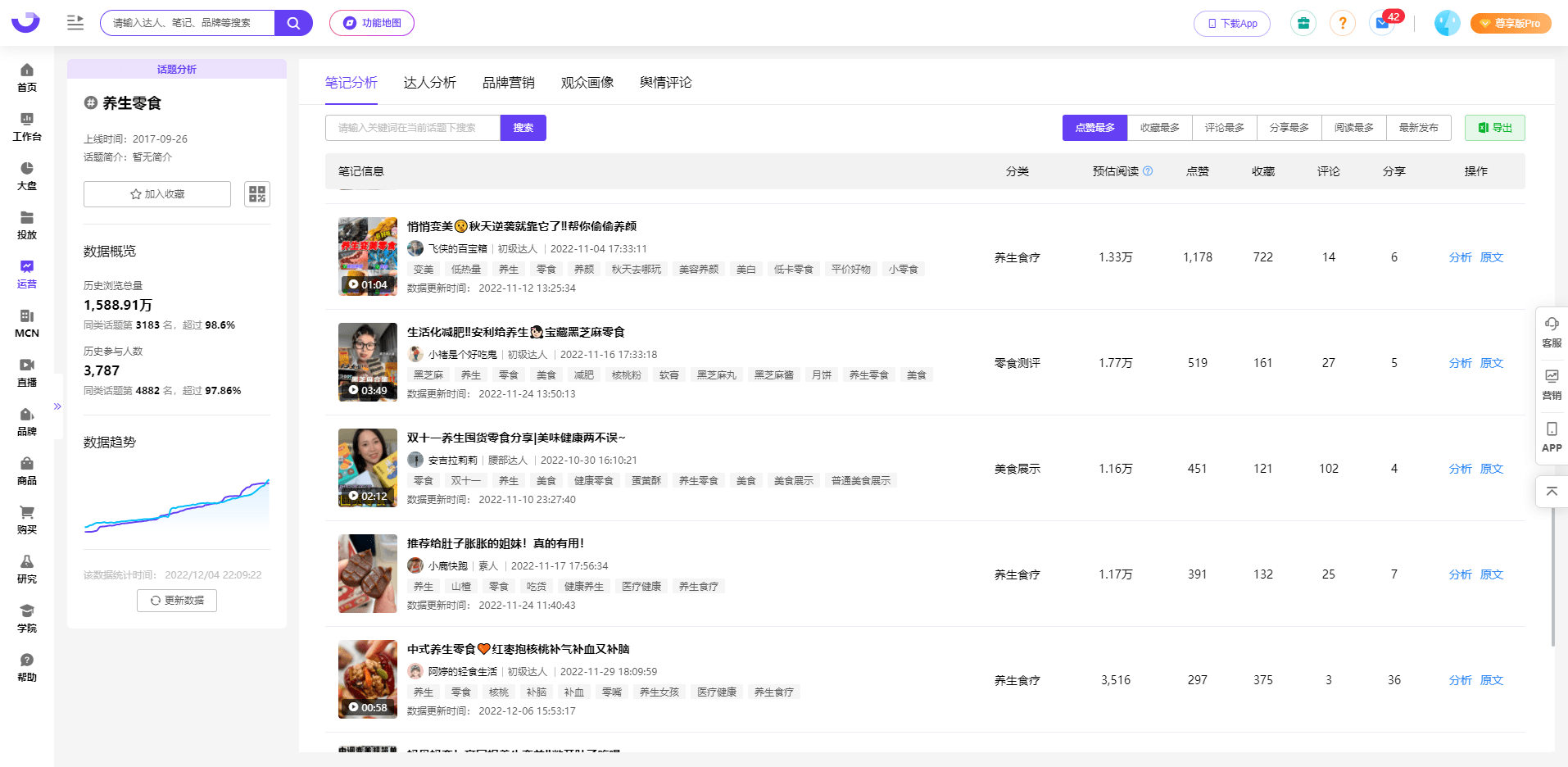Image resolution: width=1568 pixels, height=767 pixels.
Task: Show the topic QR code icon
Action: tap(257, 194)
